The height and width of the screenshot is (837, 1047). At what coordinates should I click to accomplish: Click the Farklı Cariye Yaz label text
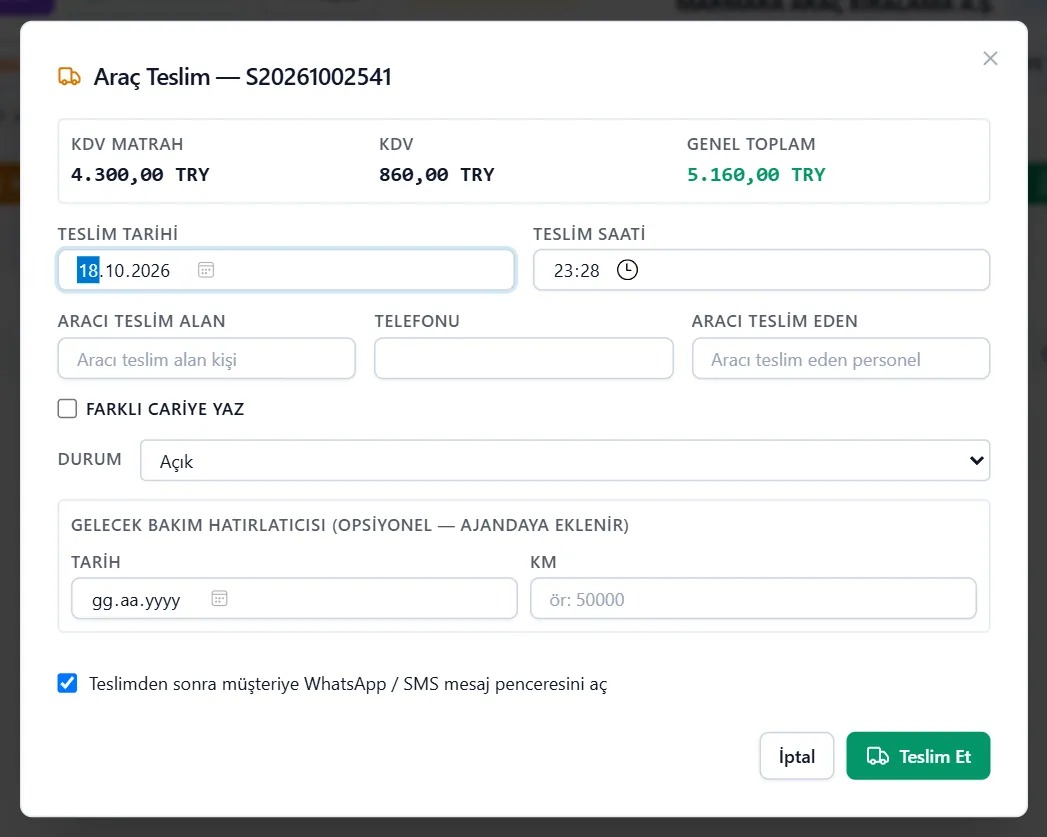(165, 408)
